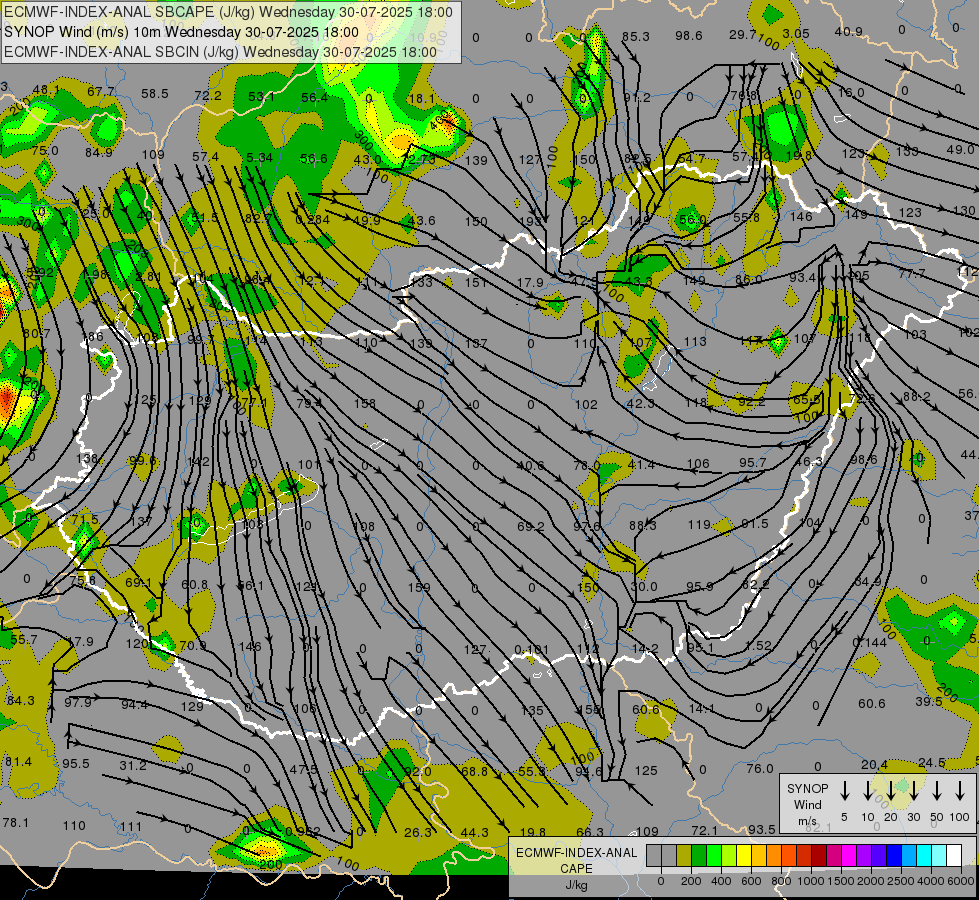Click the '47.5' value on the map
This screenshot has height=900, width=979.
pyautogui.click(x=303, y=769)
